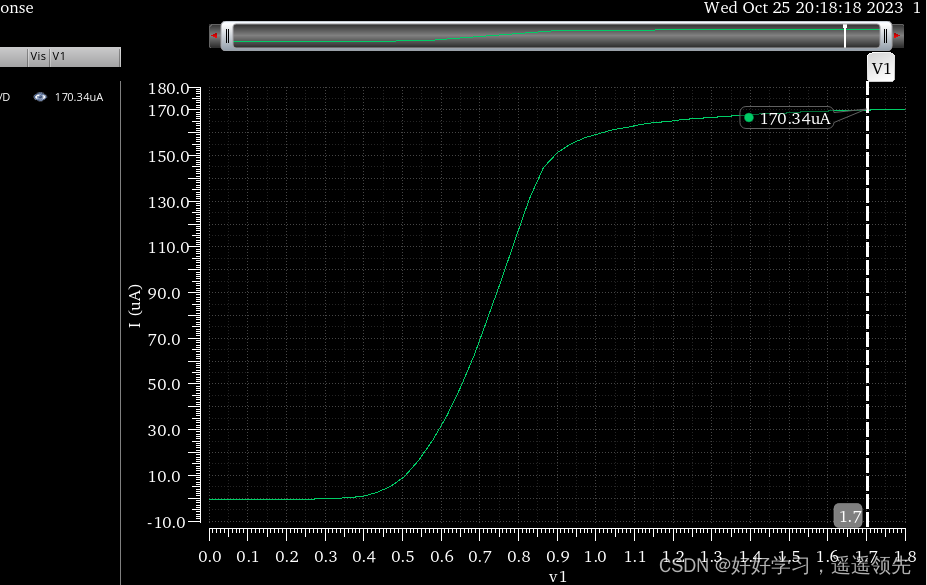Select the 170.34uA value in legend
Viewport: 927px width, 585px height.
pos(79,97)
